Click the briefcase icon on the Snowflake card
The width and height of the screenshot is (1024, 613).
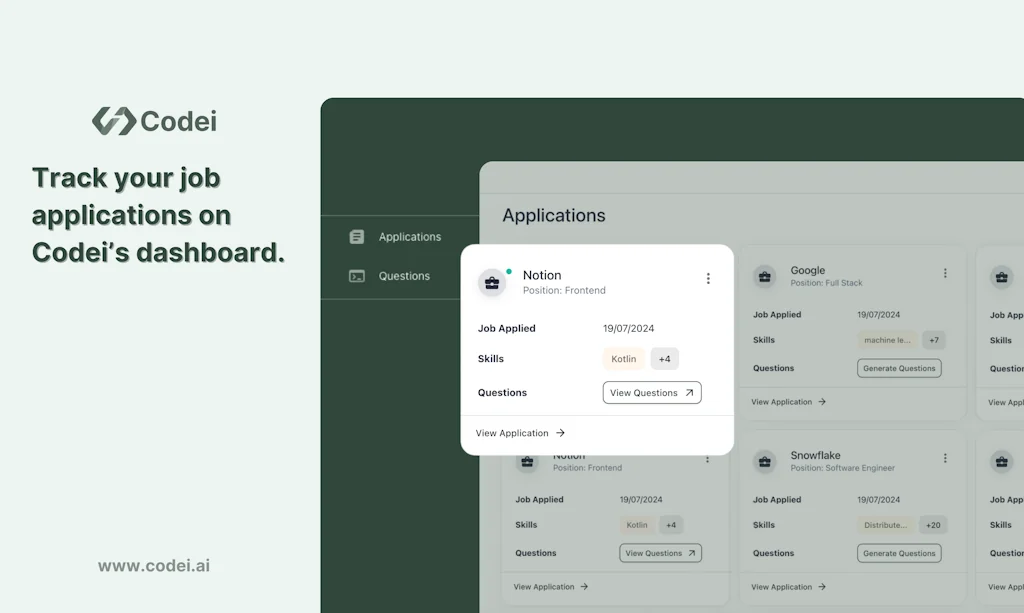(765, 461)
